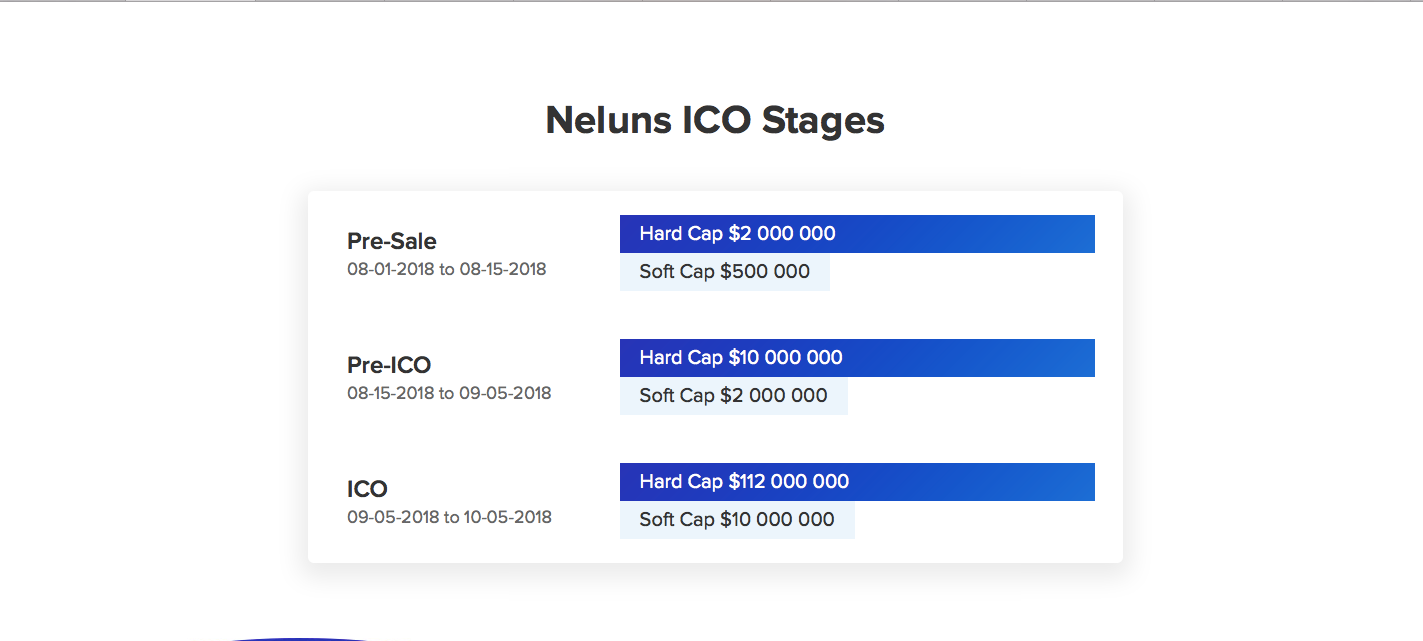
Task: Click the Neluns ICO Stages heading
Action: click(715, 120)
